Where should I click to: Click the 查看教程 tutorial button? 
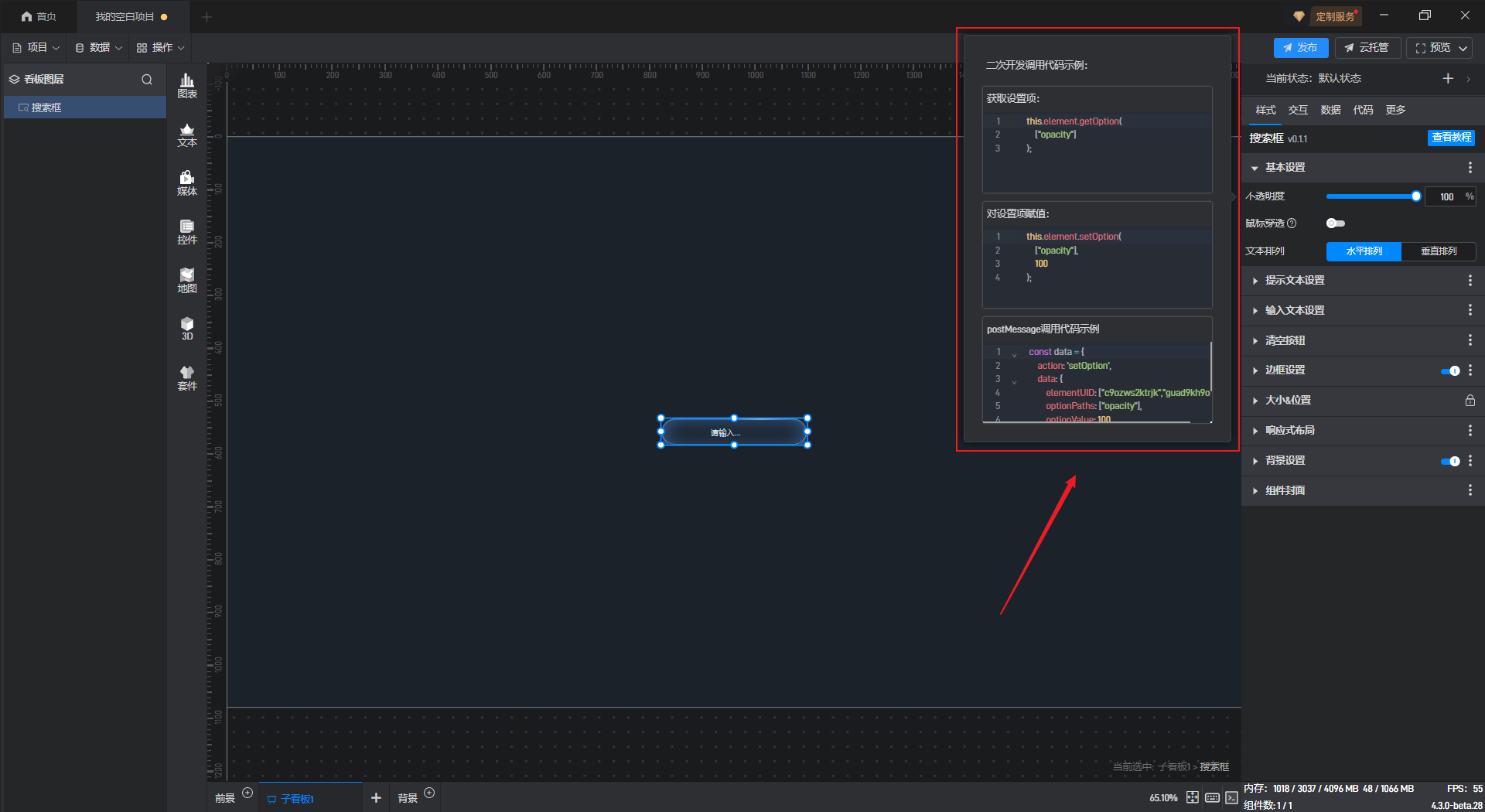(1451, 138)
